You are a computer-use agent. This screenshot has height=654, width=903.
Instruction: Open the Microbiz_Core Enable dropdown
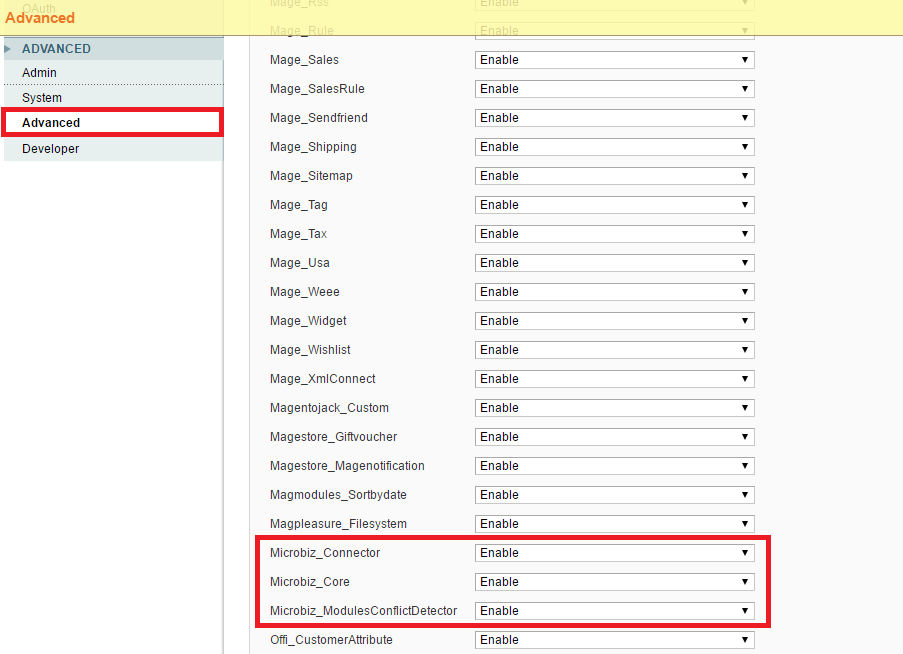(614, 581)
